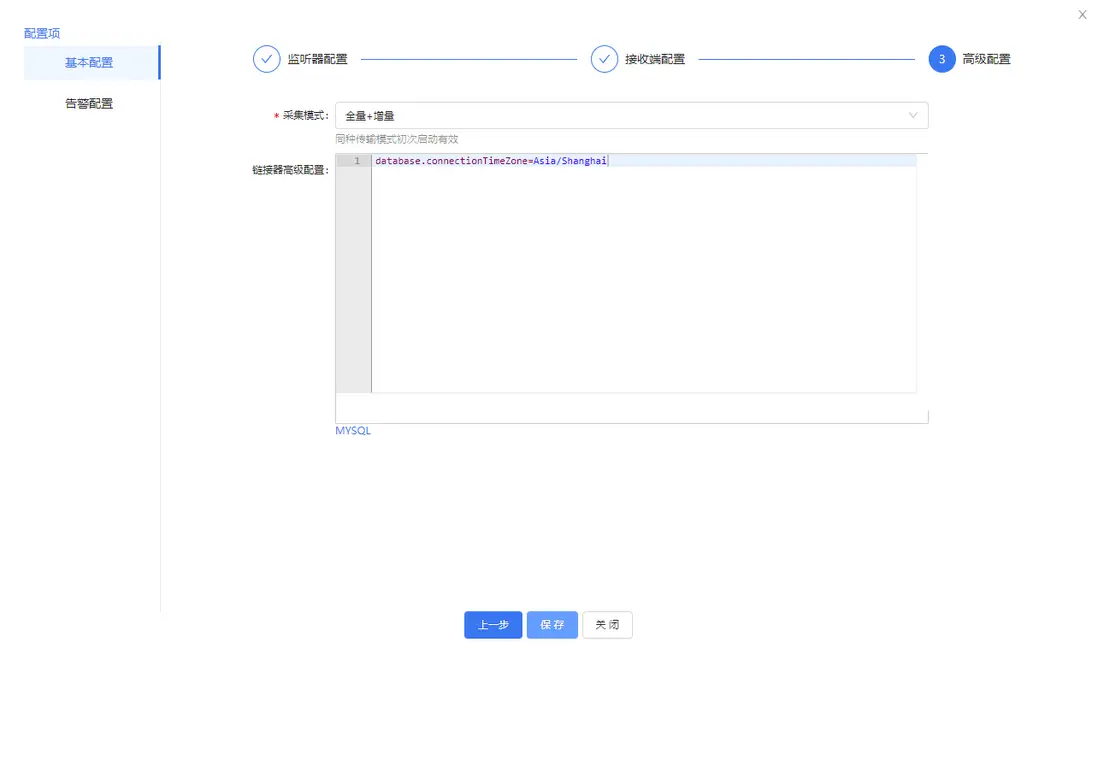Click the 配置项 heading text

pos(41,32)
